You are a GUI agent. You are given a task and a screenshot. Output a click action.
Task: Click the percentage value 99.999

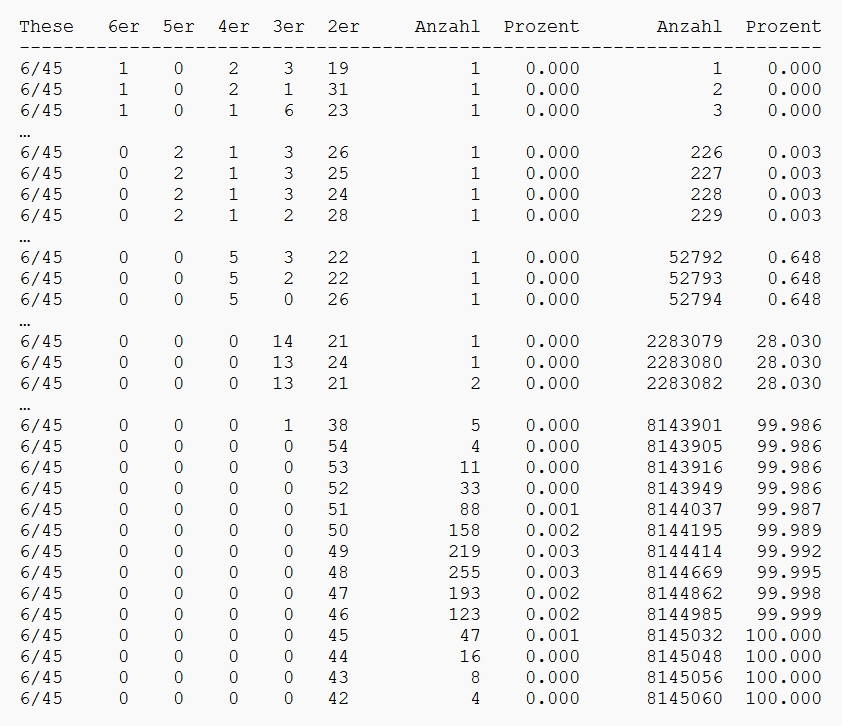coord(789,614)
